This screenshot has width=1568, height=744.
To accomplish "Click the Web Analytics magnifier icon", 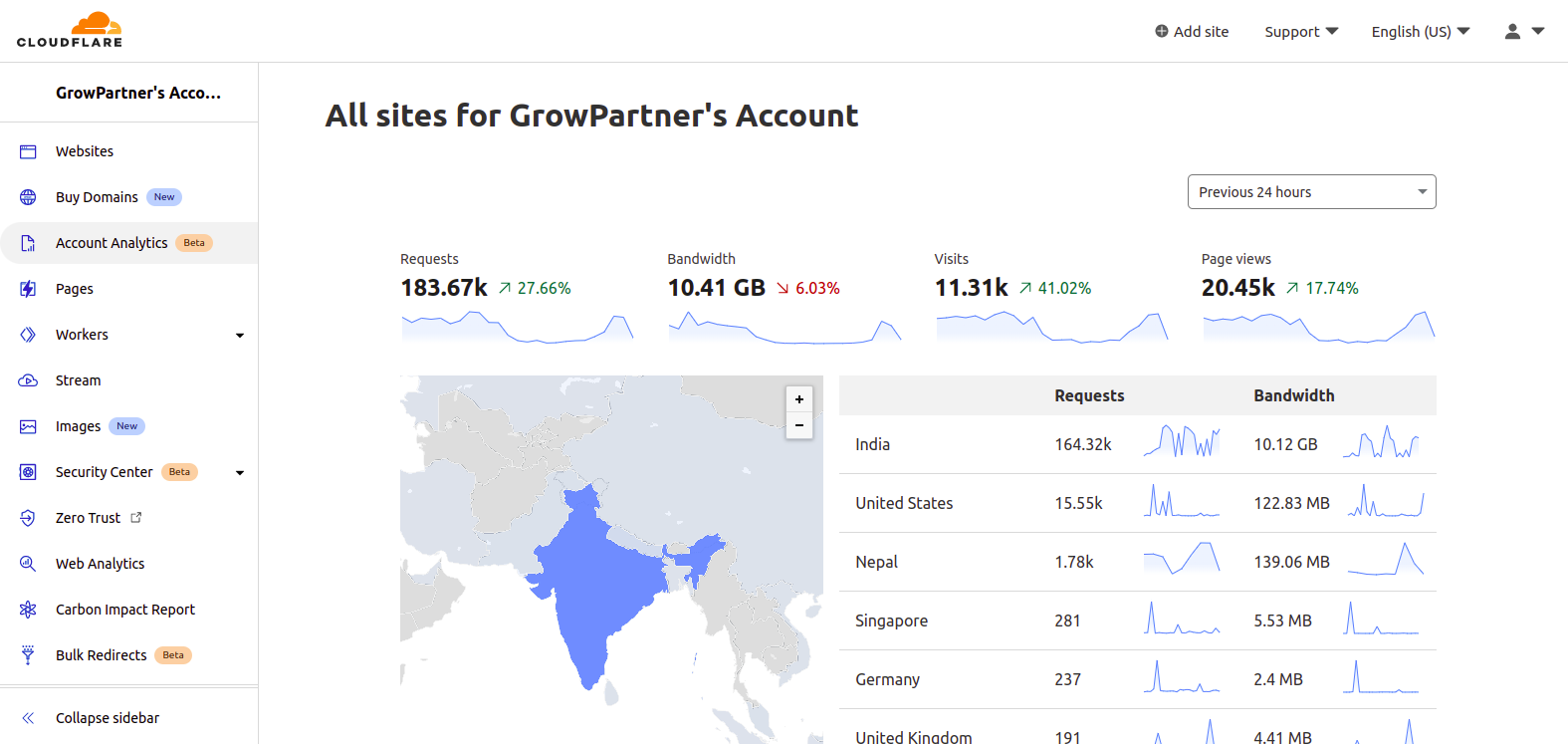I will (28, 564).
